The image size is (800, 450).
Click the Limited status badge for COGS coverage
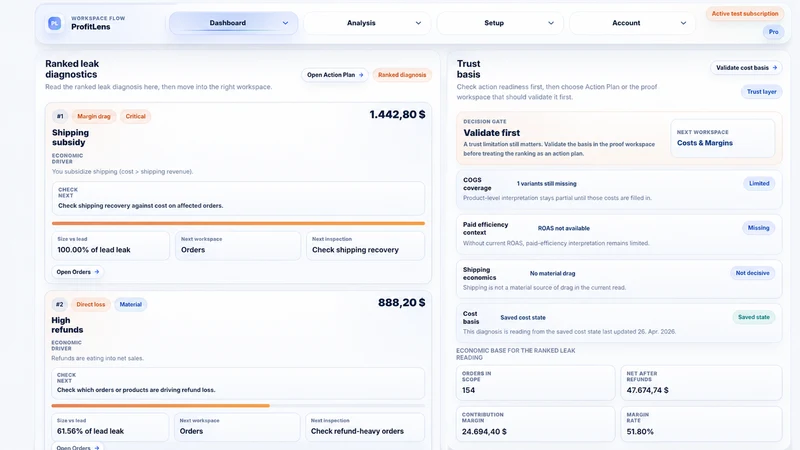tap(759, 184)
